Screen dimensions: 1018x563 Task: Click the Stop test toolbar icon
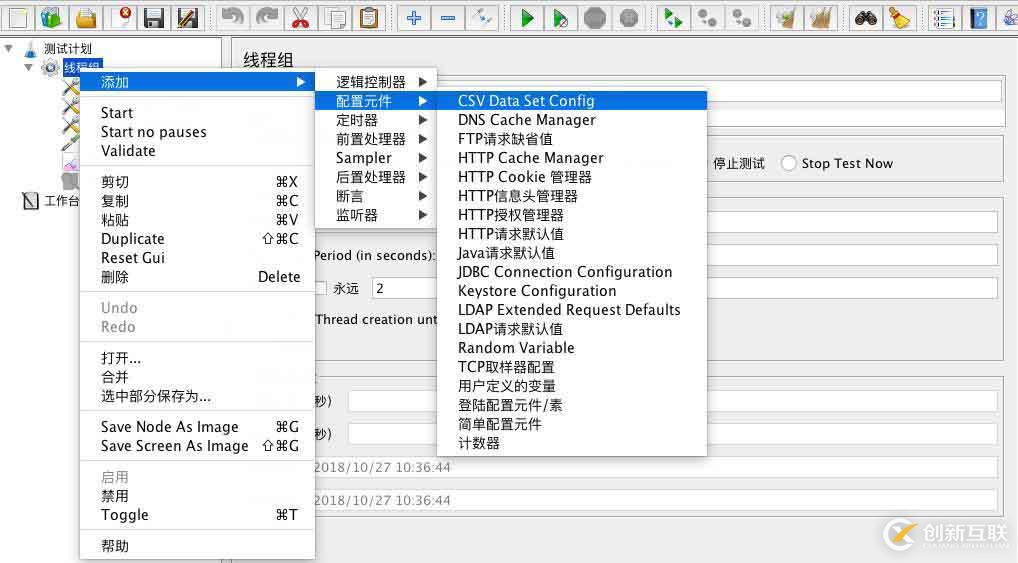595,18
